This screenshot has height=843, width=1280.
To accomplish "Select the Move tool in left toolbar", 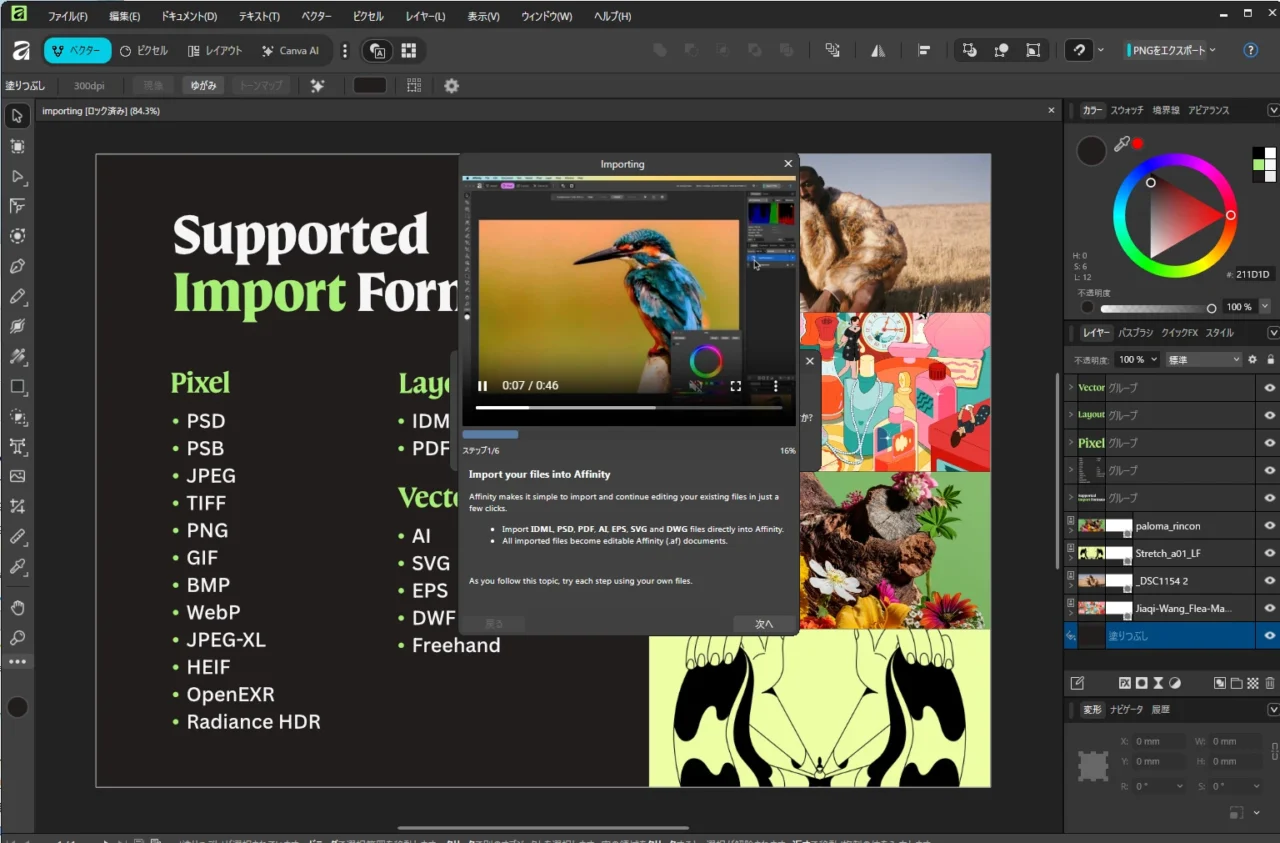I will click(x=17, y=116).
